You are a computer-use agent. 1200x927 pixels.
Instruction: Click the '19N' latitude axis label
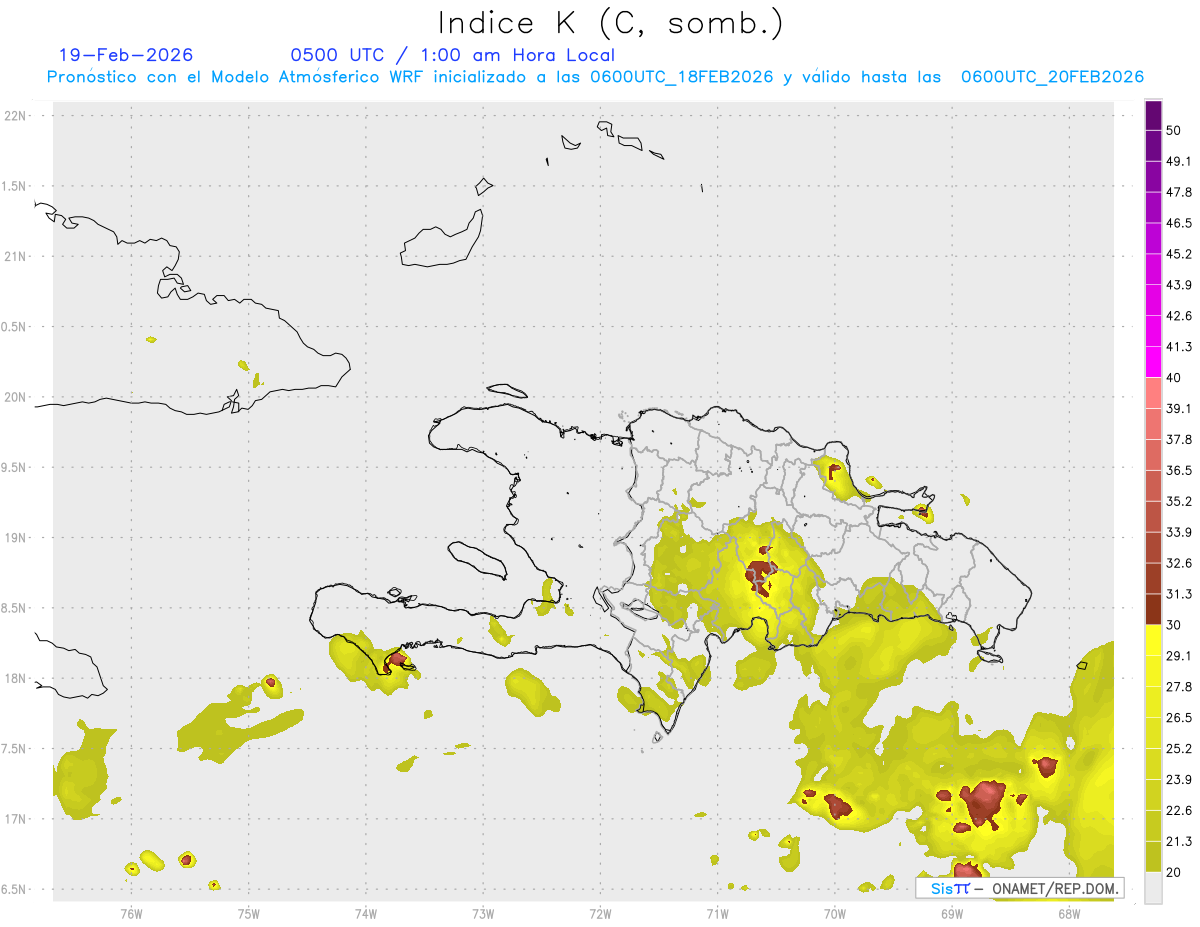[17, 538]
